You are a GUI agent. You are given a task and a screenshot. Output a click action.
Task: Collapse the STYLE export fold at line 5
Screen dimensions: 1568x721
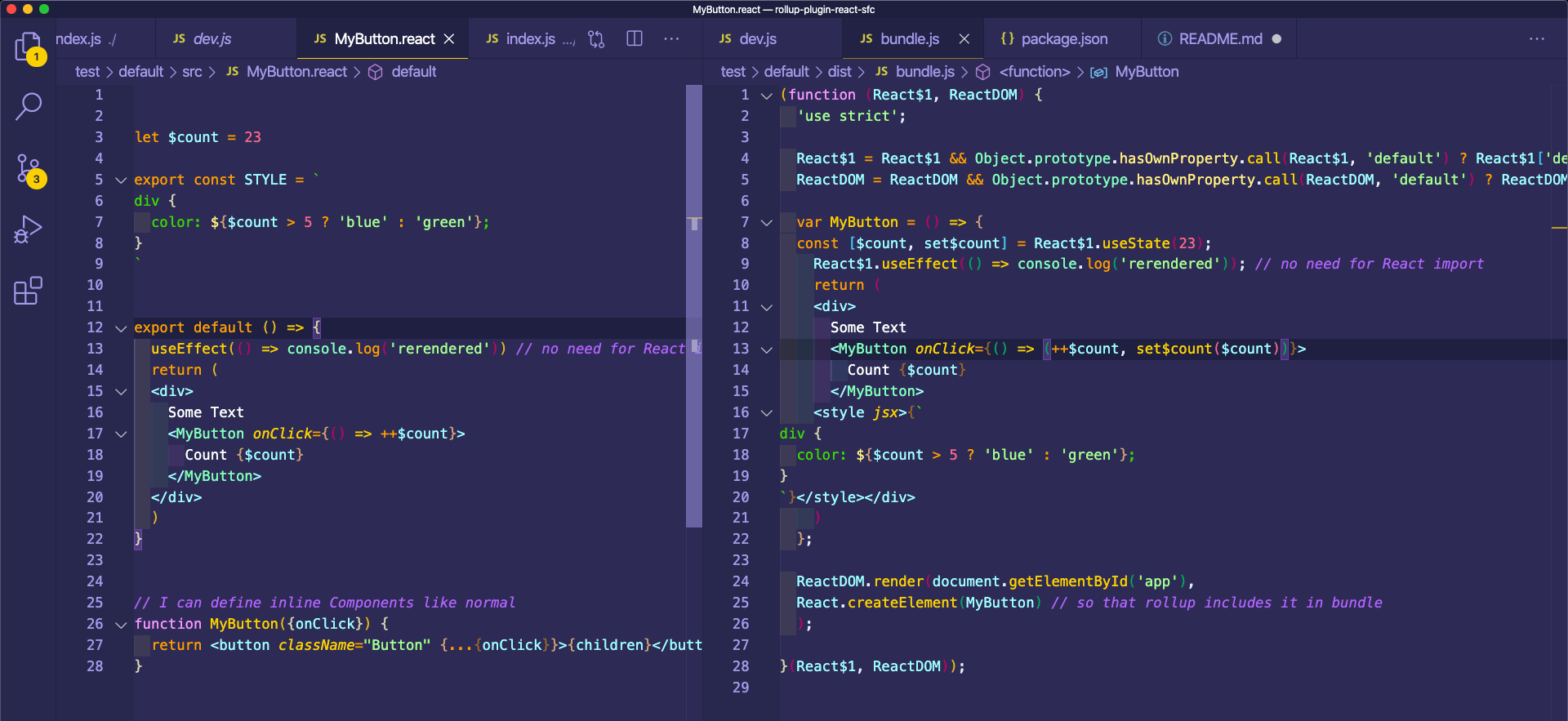121,180
